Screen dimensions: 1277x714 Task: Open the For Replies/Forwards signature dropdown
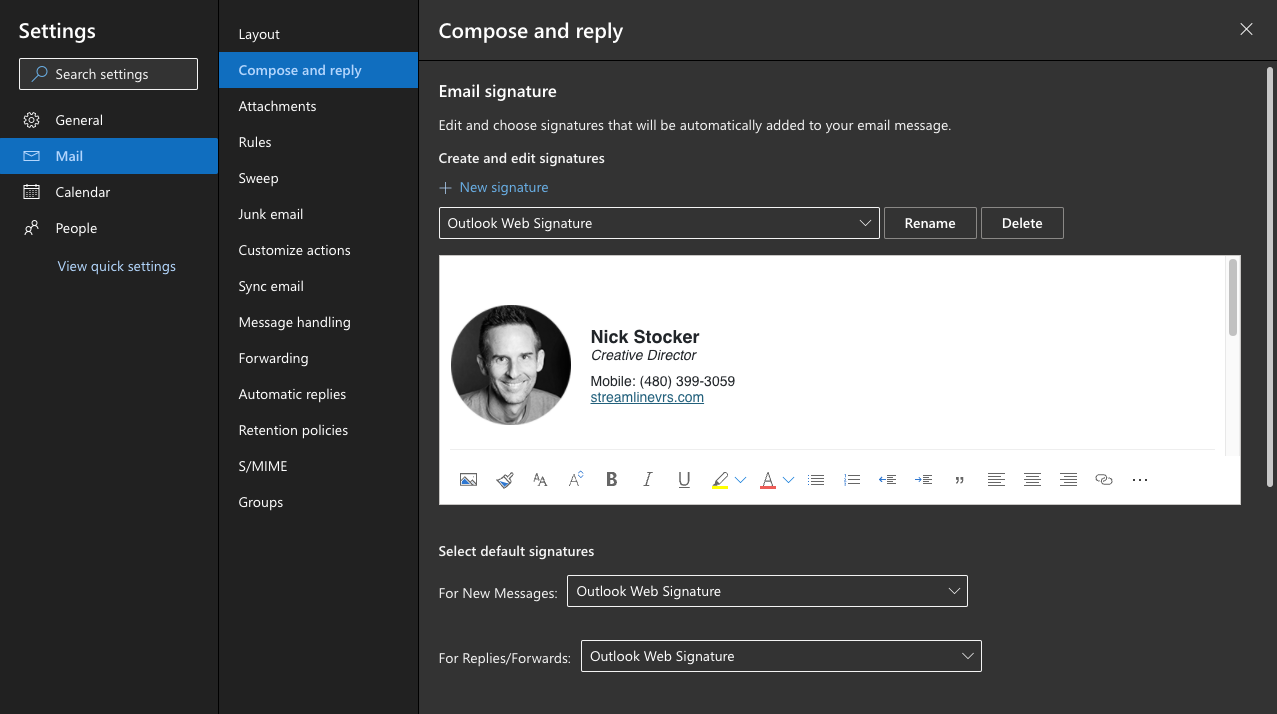[x=780, y=656]
